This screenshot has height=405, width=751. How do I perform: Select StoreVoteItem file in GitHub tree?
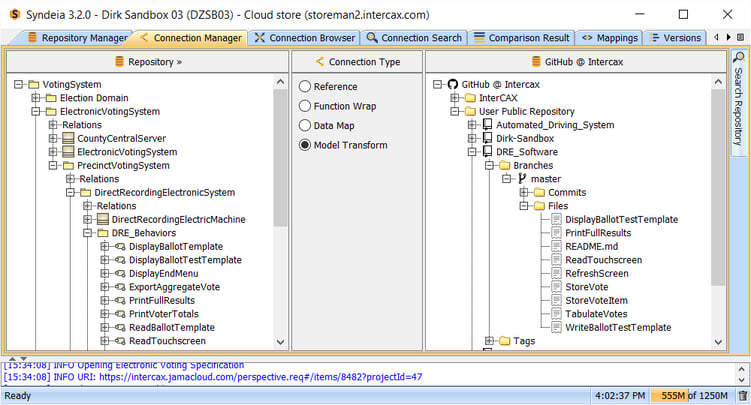point(596,301)
